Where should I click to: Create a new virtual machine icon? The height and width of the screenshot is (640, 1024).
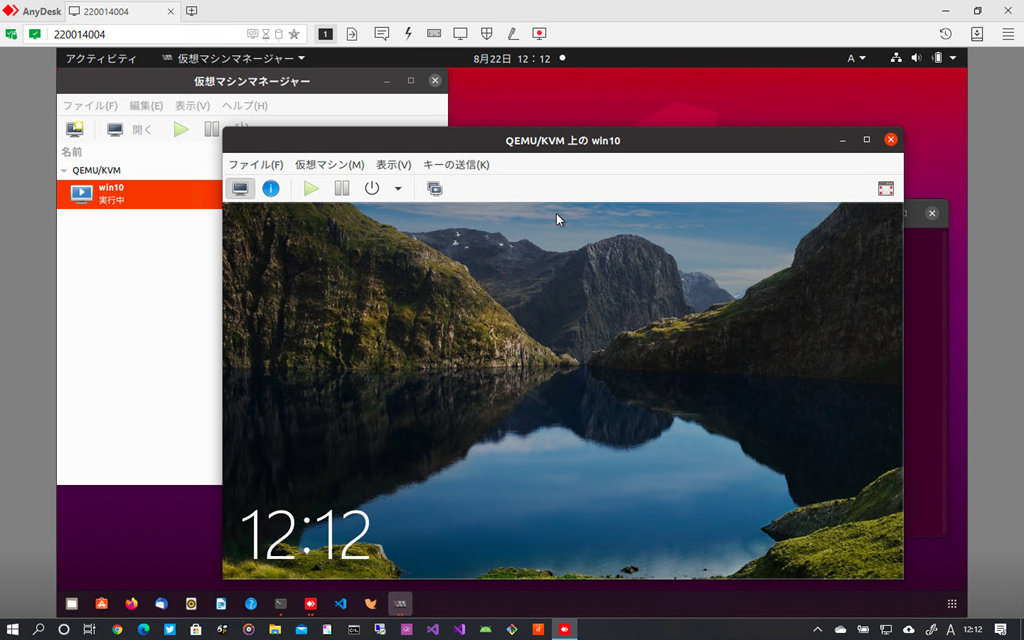[75, 129]
